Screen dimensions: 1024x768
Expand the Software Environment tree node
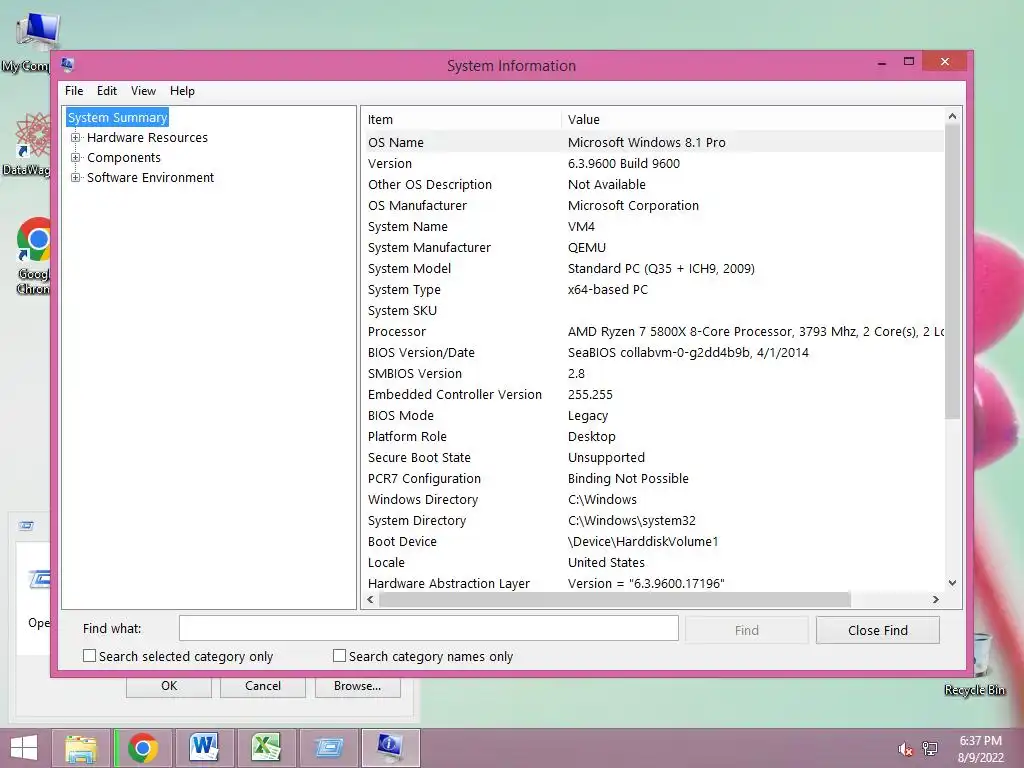pos(76,178)
